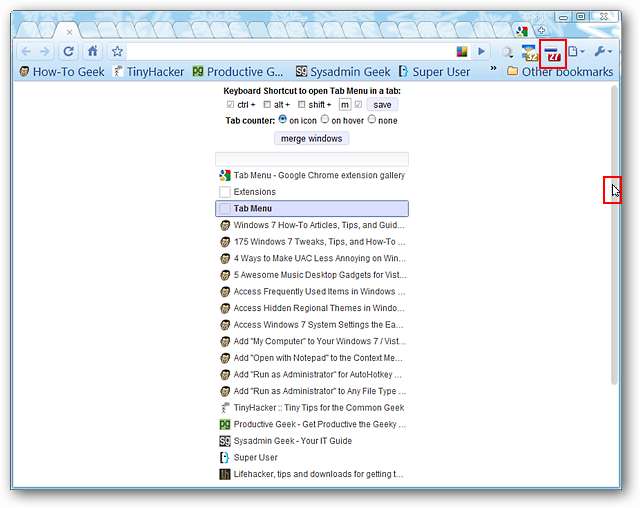The height and width of the screenshot is (508, 640).
Task: Expand the hidden bookmarks overflow chevron
Action: [493, 70]
